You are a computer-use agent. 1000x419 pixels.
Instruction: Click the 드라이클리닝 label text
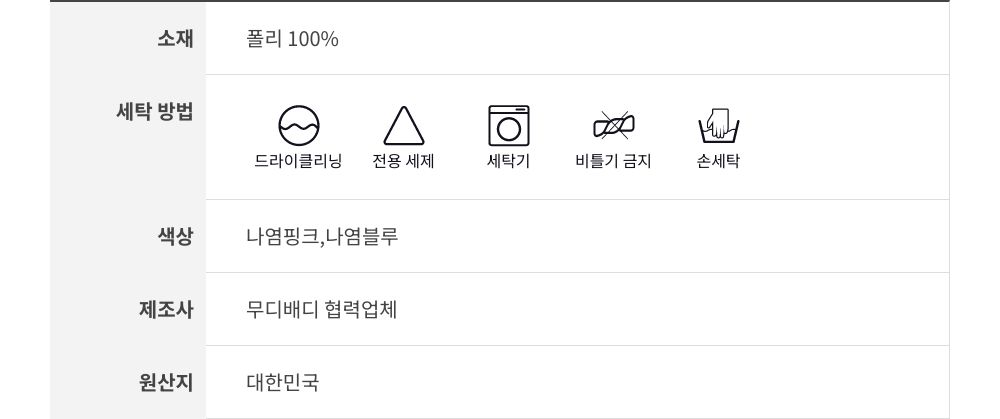point(298,161)
